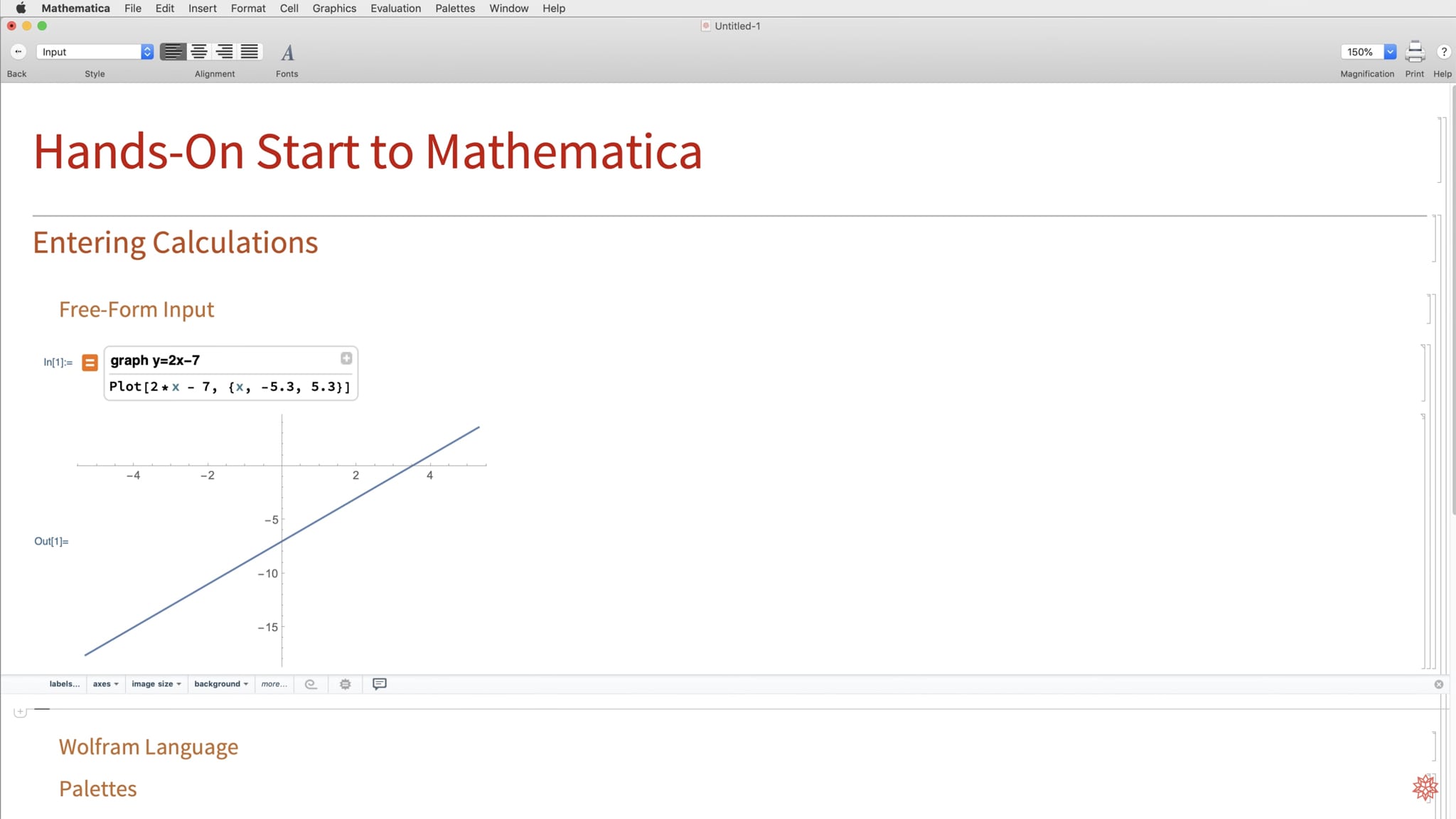1456x819 pixels.
Task: Expand the more options dropdown below graph
Action: tap(272, 683)
